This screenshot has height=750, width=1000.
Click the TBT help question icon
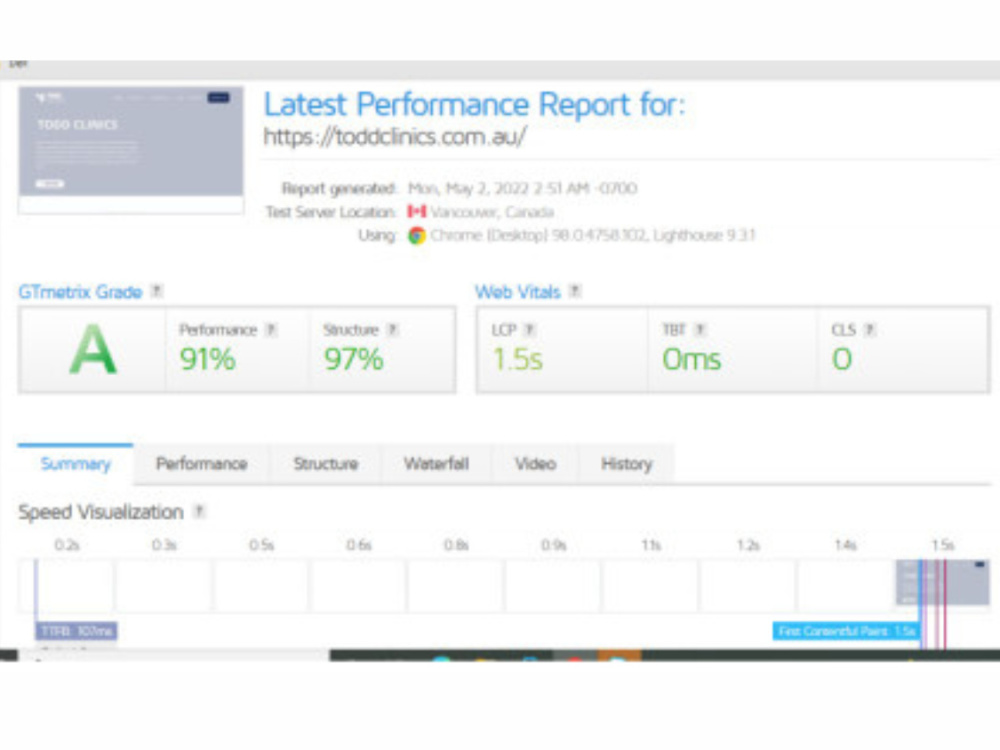(700, 330)
